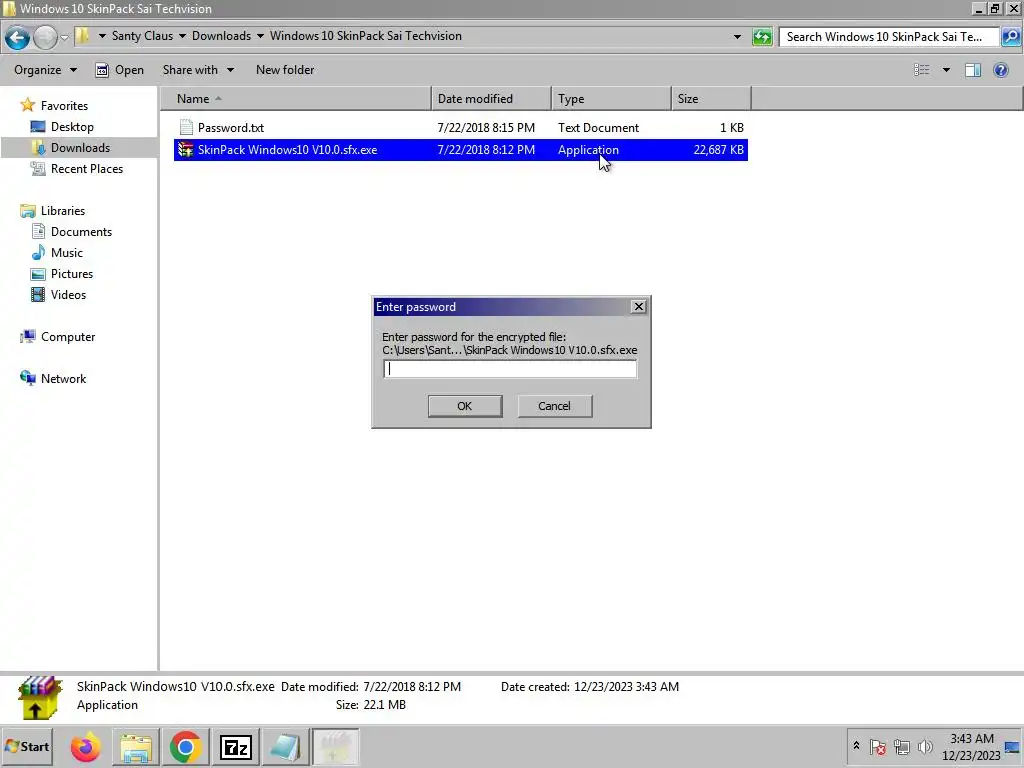Open the clock showing 3:43 AM
The image size is (1024, 768).
(971, 746)
